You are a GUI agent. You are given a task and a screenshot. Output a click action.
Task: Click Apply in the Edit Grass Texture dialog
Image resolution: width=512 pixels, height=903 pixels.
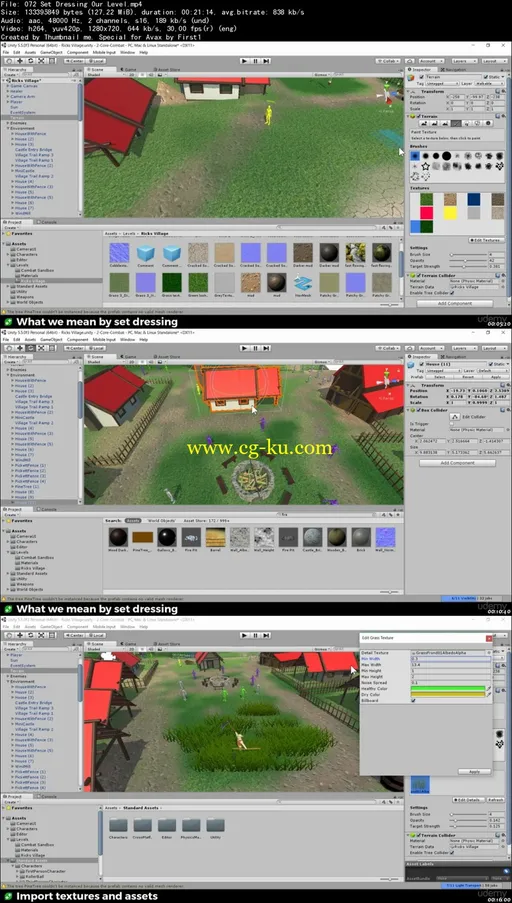pos(475,771)
